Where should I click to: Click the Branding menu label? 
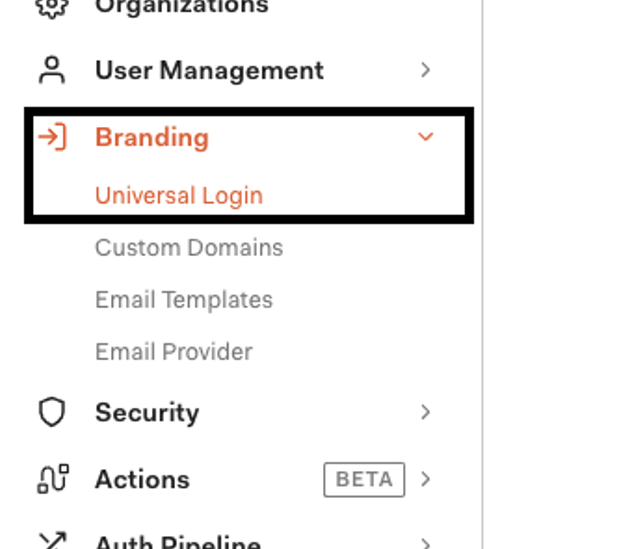coord(152,137)
